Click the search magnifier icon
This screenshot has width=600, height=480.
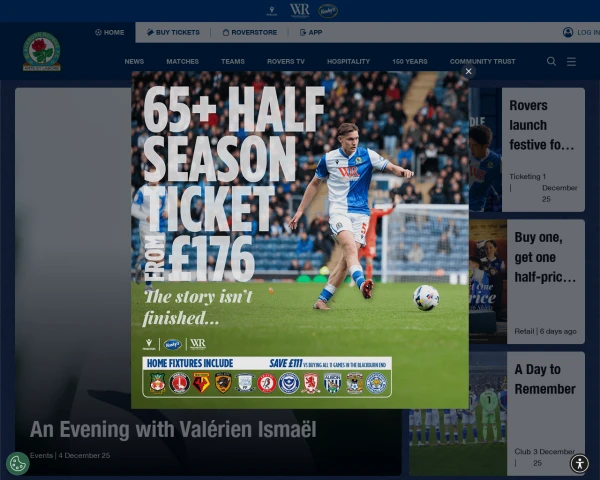[x=551, y=61]
